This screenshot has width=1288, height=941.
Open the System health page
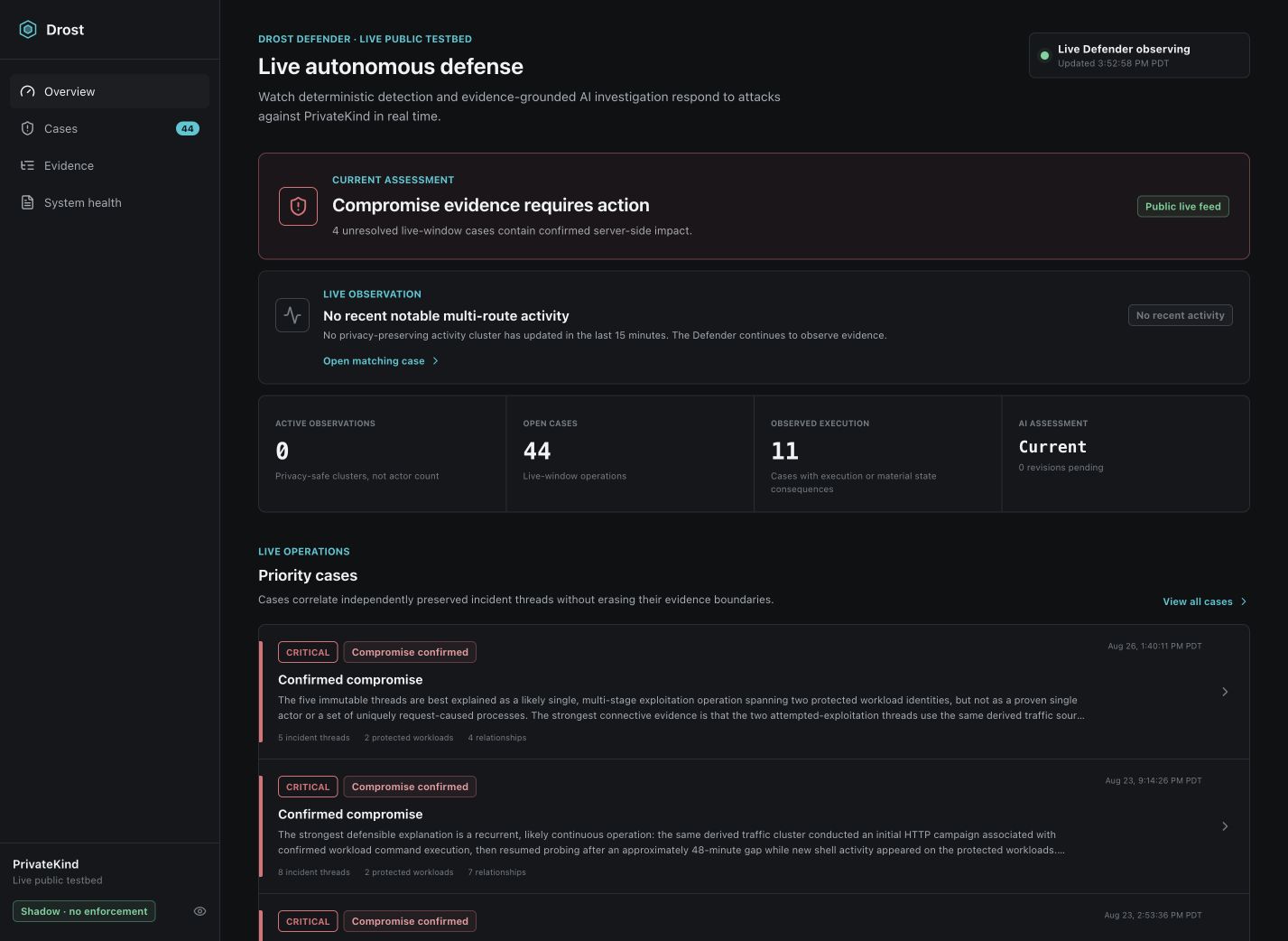point(109,202)
